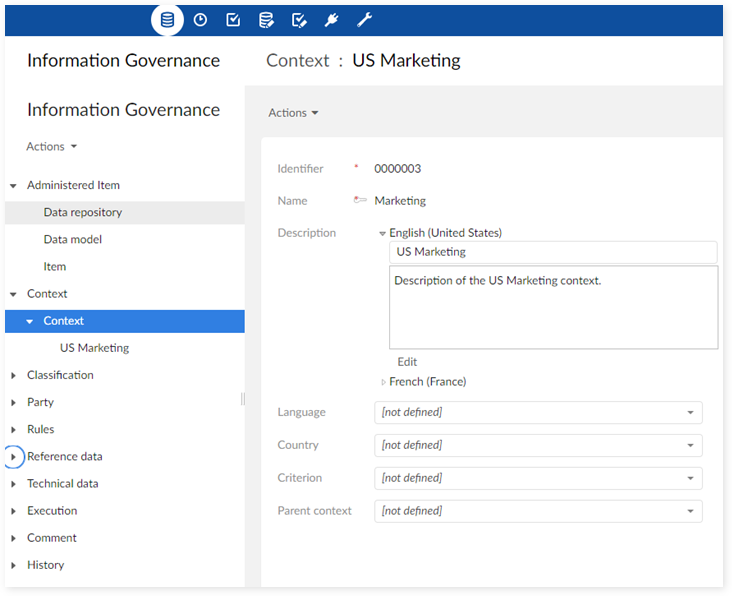This screenshot has width=732, height=596.
Task: Open the Parent context dropdown
Action: pyautogui.click(x=538, y=511)
